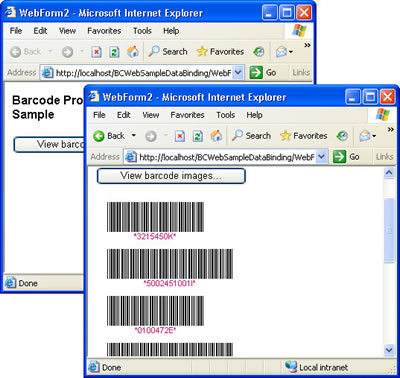Open Favorites star in back window toolbar
Screen dimensions: 400x378
click(220, 51)
